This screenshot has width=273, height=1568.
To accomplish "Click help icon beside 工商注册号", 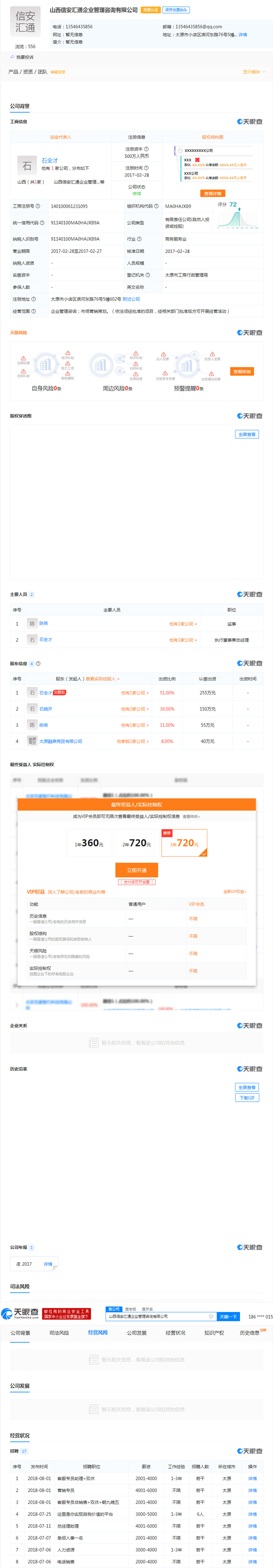I will pos(38,206).
